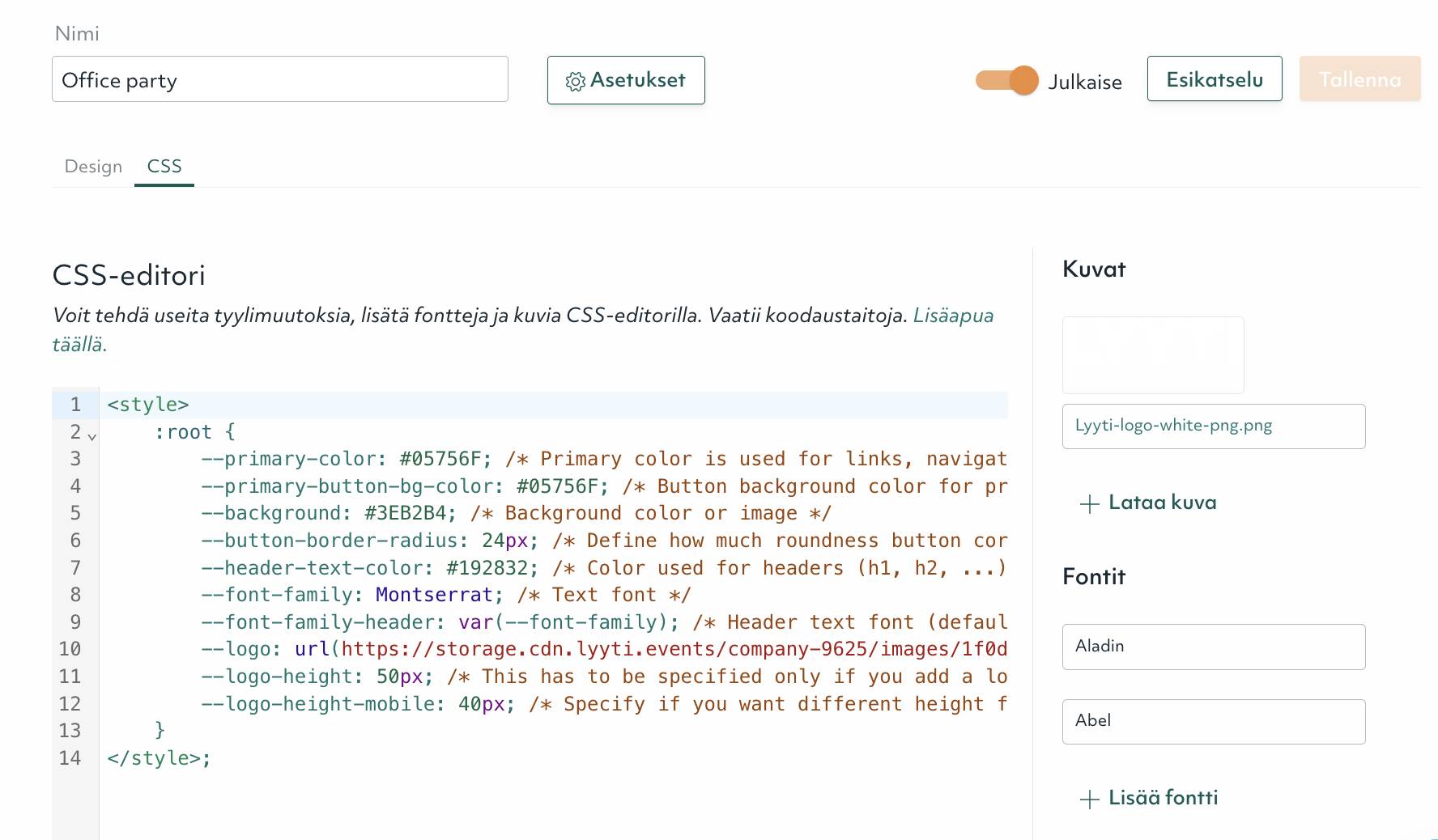The height and width of the screenshot is (840, 1438).
Task: Click the Tallenna save button
Action: 1359,78
